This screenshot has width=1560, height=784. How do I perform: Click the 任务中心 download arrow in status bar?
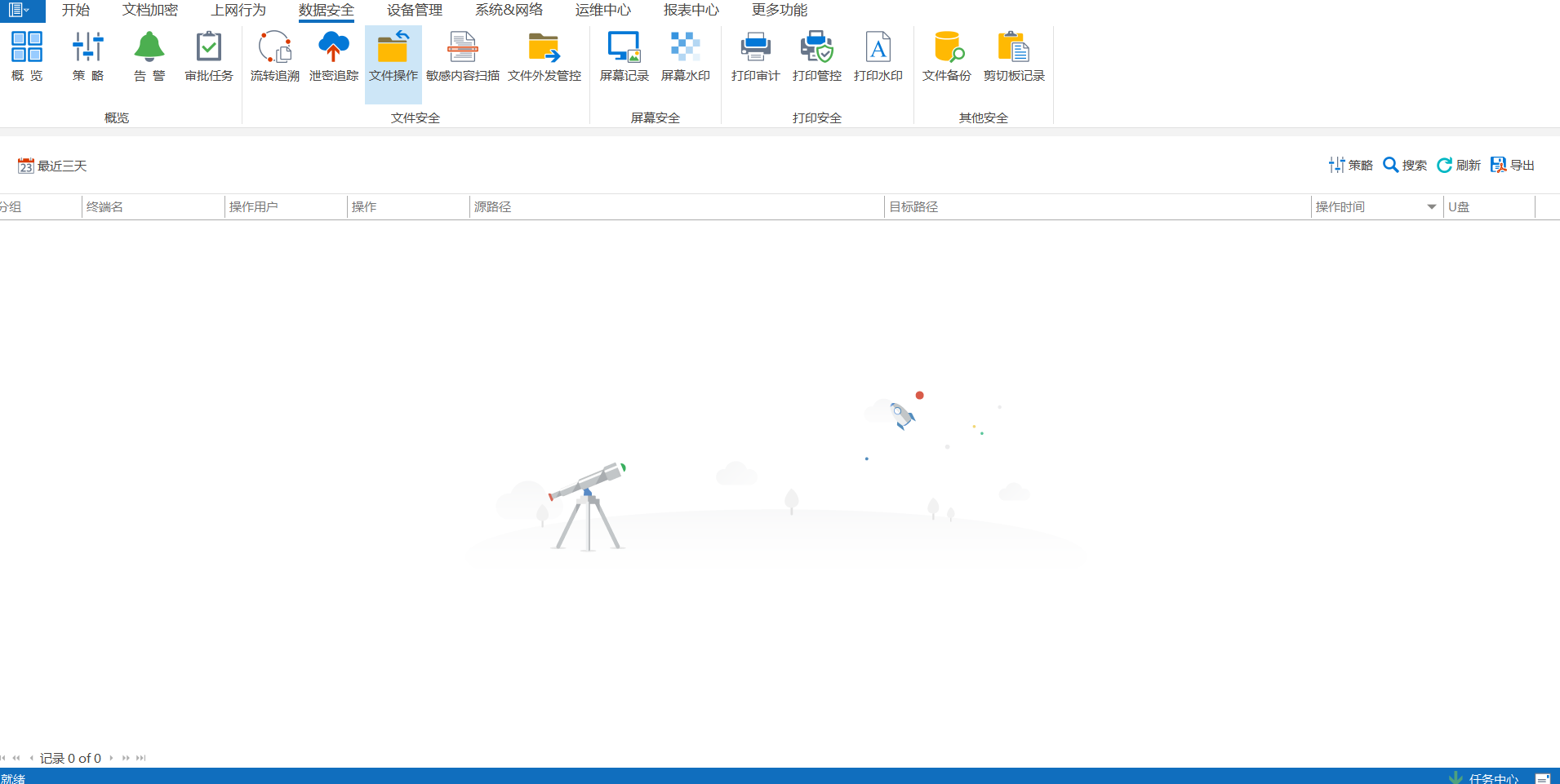pos(1456,778)
